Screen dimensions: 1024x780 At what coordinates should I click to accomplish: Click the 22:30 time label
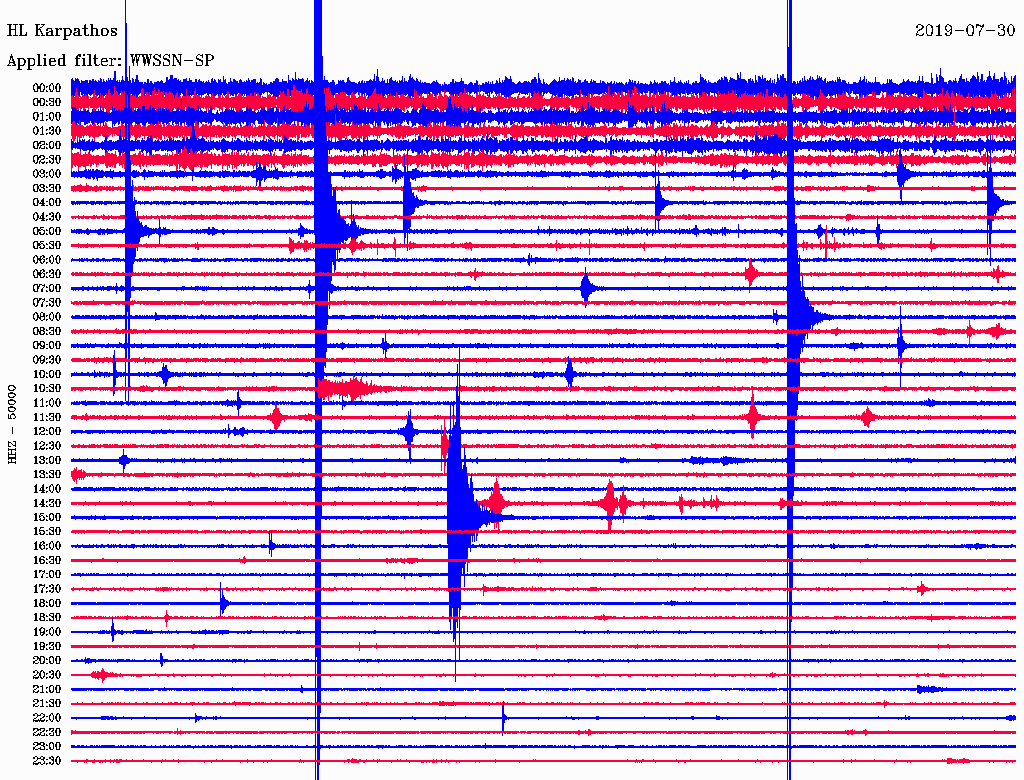click(47, 732)
